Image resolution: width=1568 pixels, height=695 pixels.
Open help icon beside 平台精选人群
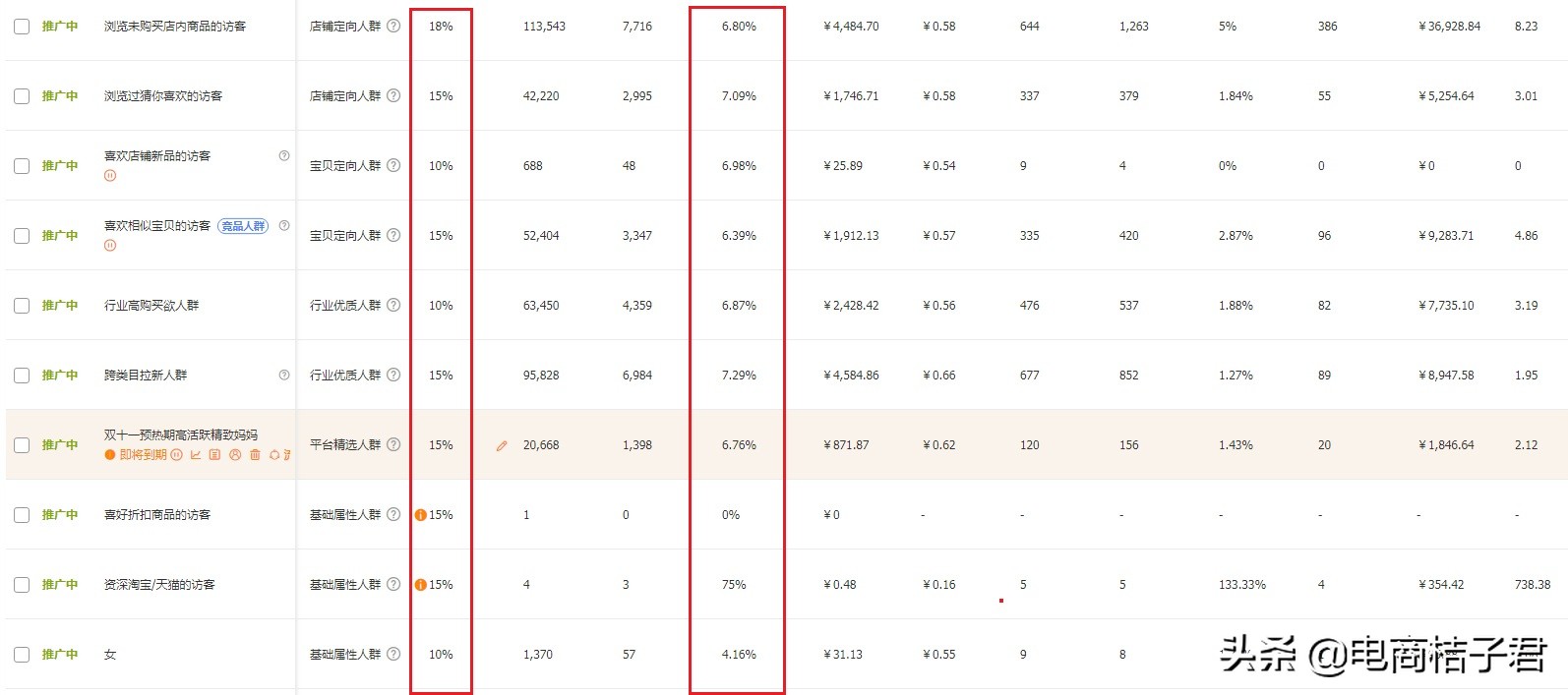click(393, 444)
